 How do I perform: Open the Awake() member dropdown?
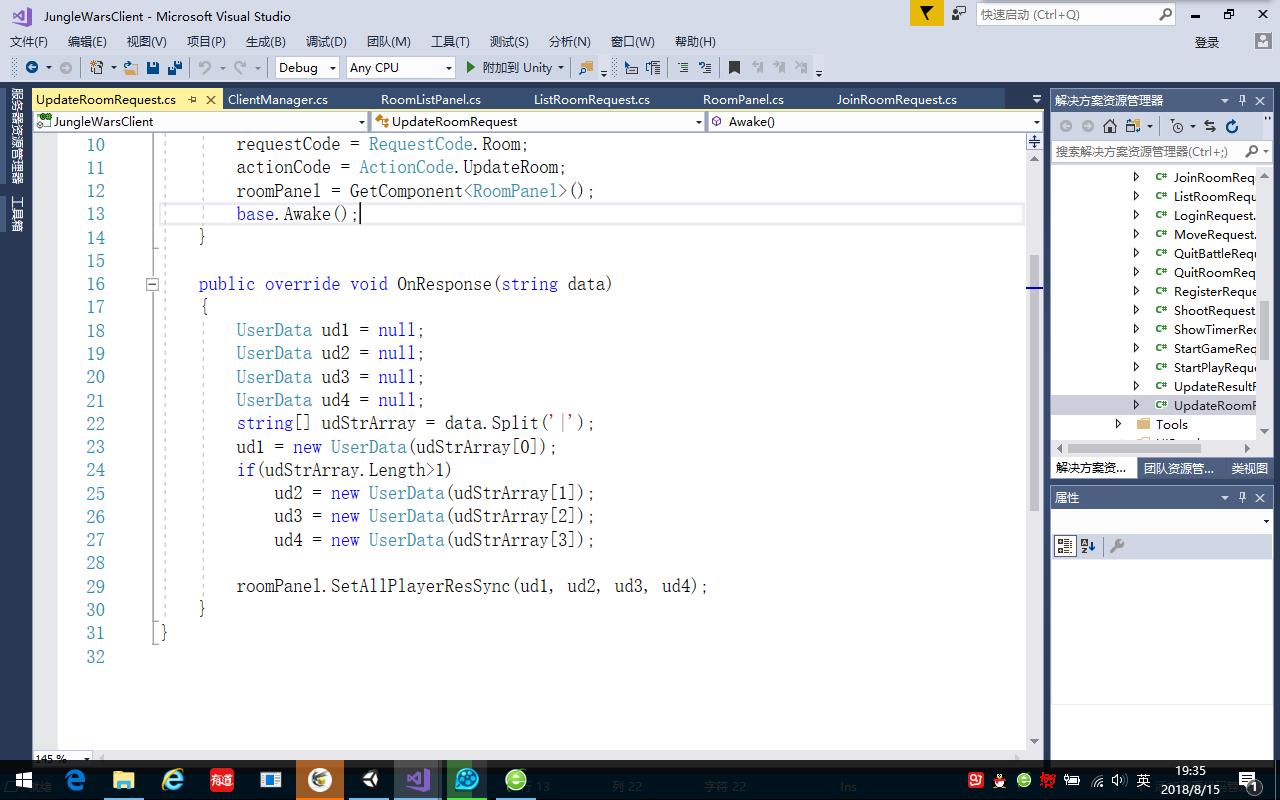coord(1036,121)
